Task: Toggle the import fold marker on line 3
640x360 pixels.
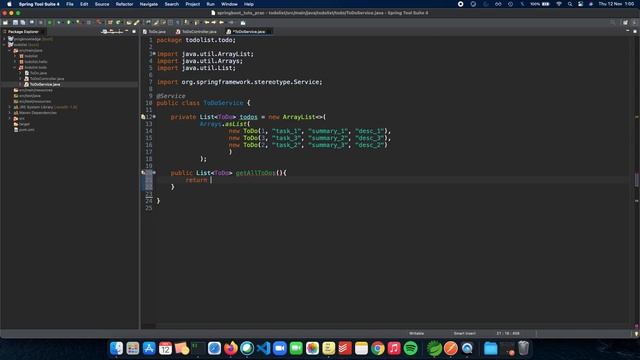Action: (154, 53)
